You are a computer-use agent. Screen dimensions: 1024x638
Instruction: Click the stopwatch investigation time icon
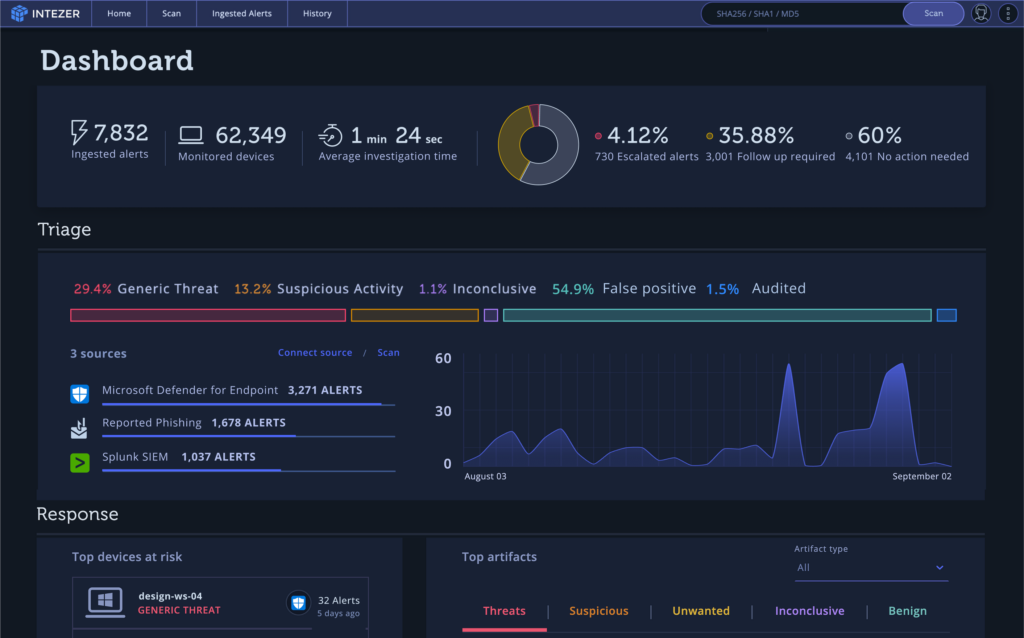click(330, 135)
